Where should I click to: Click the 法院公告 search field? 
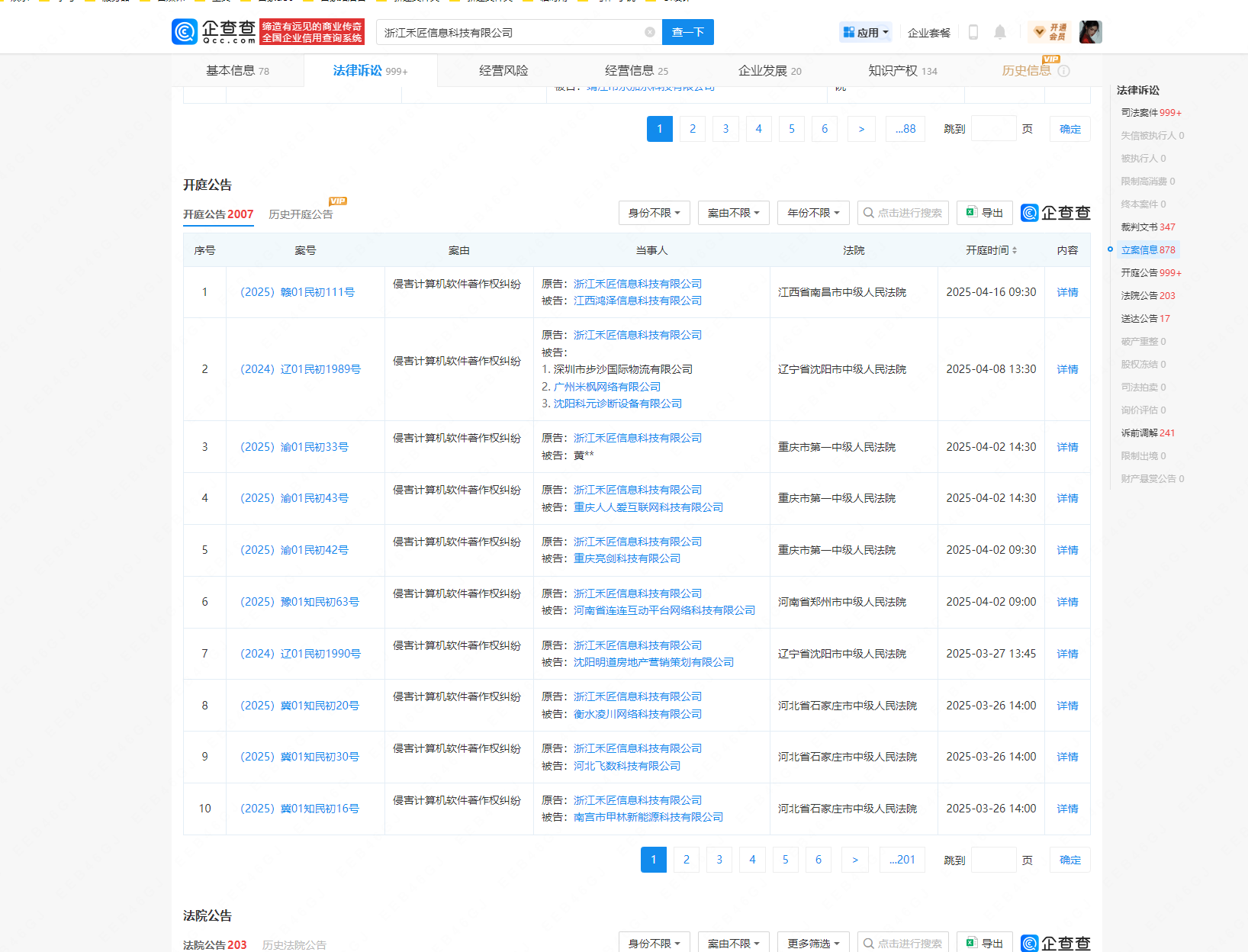[903, 943]
